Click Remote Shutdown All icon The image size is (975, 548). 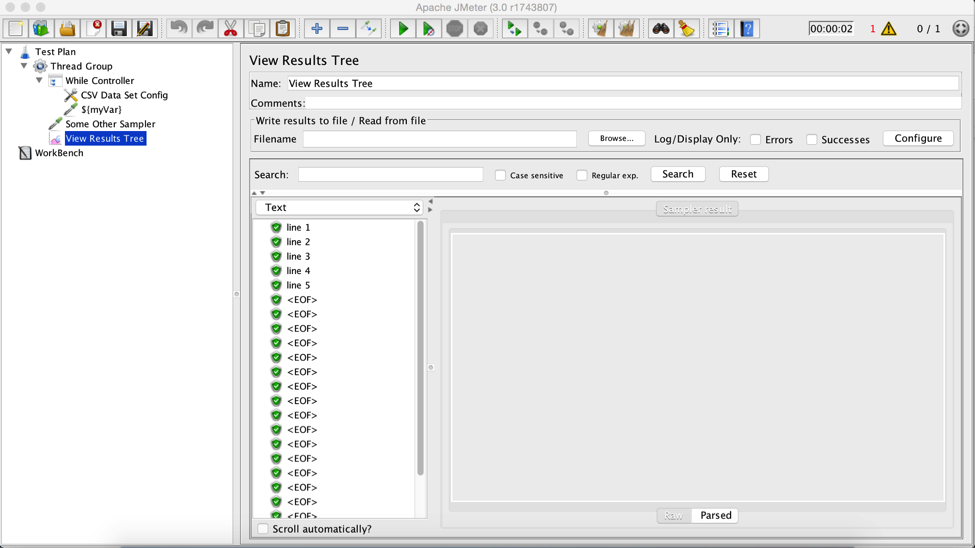click(566, 29)
